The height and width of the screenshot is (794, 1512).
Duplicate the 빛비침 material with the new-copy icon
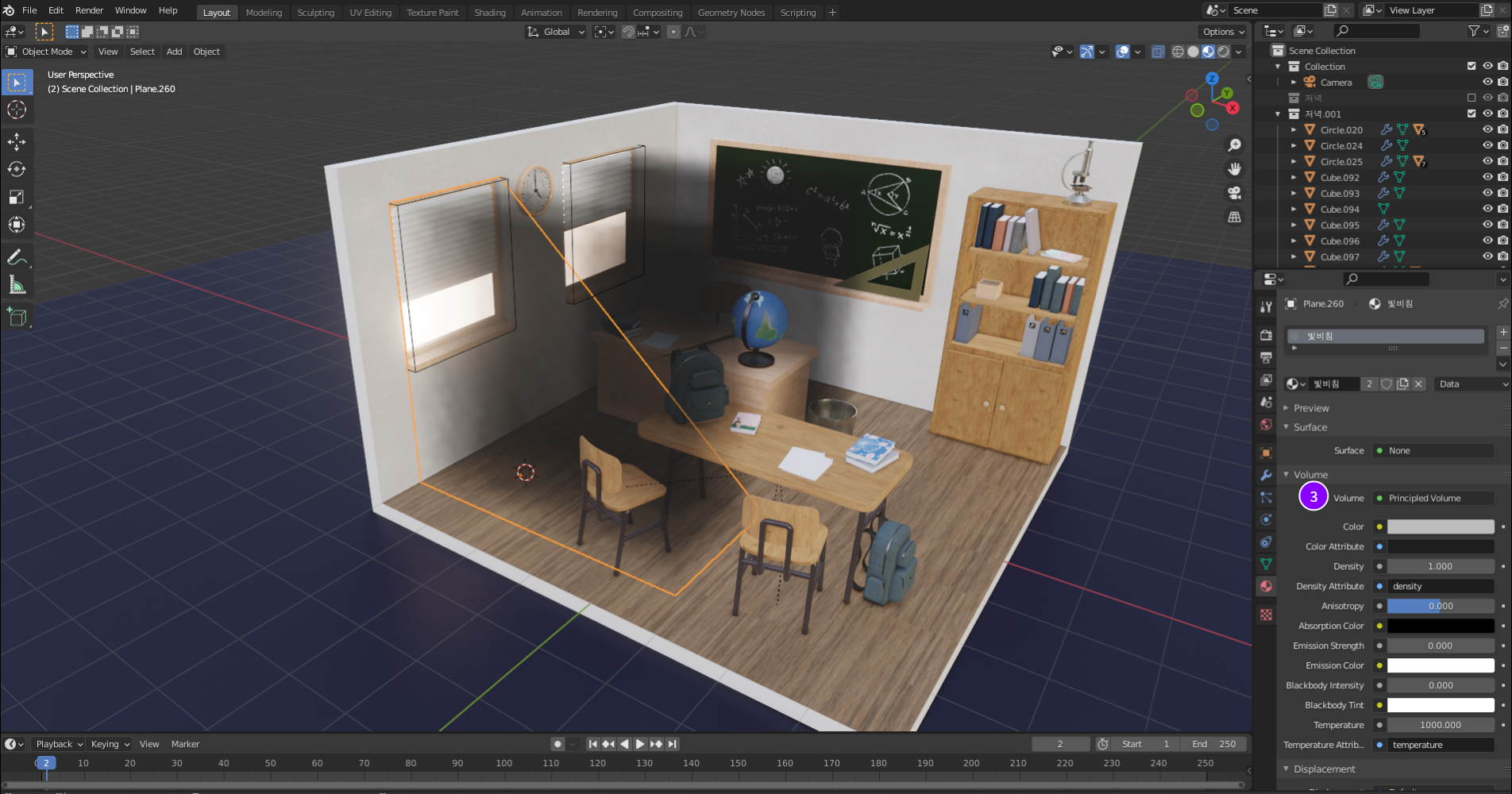click(1402, 384)
